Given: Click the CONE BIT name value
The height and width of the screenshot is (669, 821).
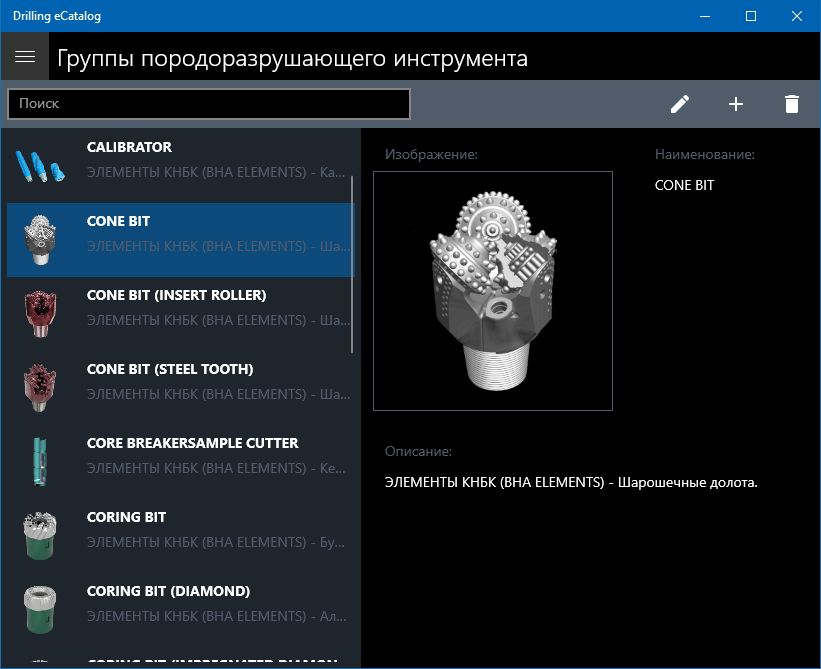Looking at the screenshot, I should [x=684, y=185].
